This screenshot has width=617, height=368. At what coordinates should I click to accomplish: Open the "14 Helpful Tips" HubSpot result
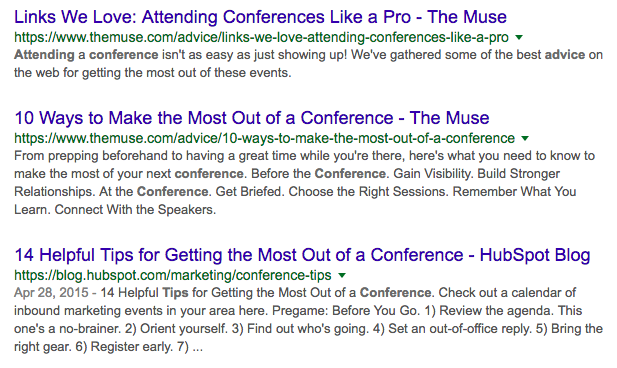302,255
